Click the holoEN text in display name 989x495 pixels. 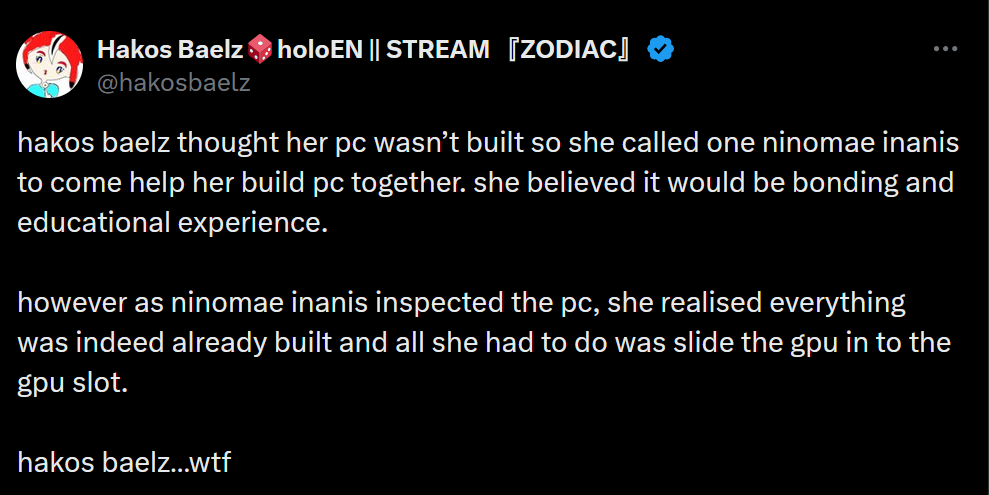click(320, 49)
